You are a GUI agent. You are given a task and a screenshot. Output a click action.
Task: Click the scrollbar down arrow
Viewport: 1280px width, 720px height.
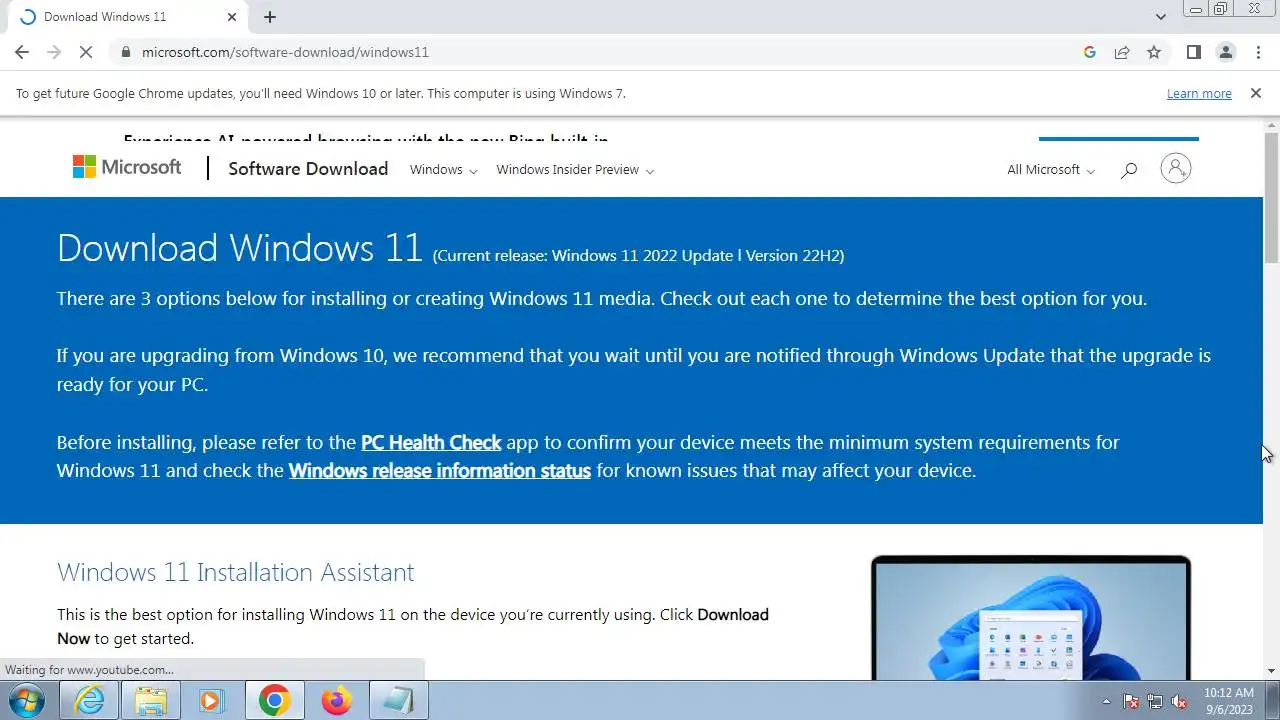1271,671
